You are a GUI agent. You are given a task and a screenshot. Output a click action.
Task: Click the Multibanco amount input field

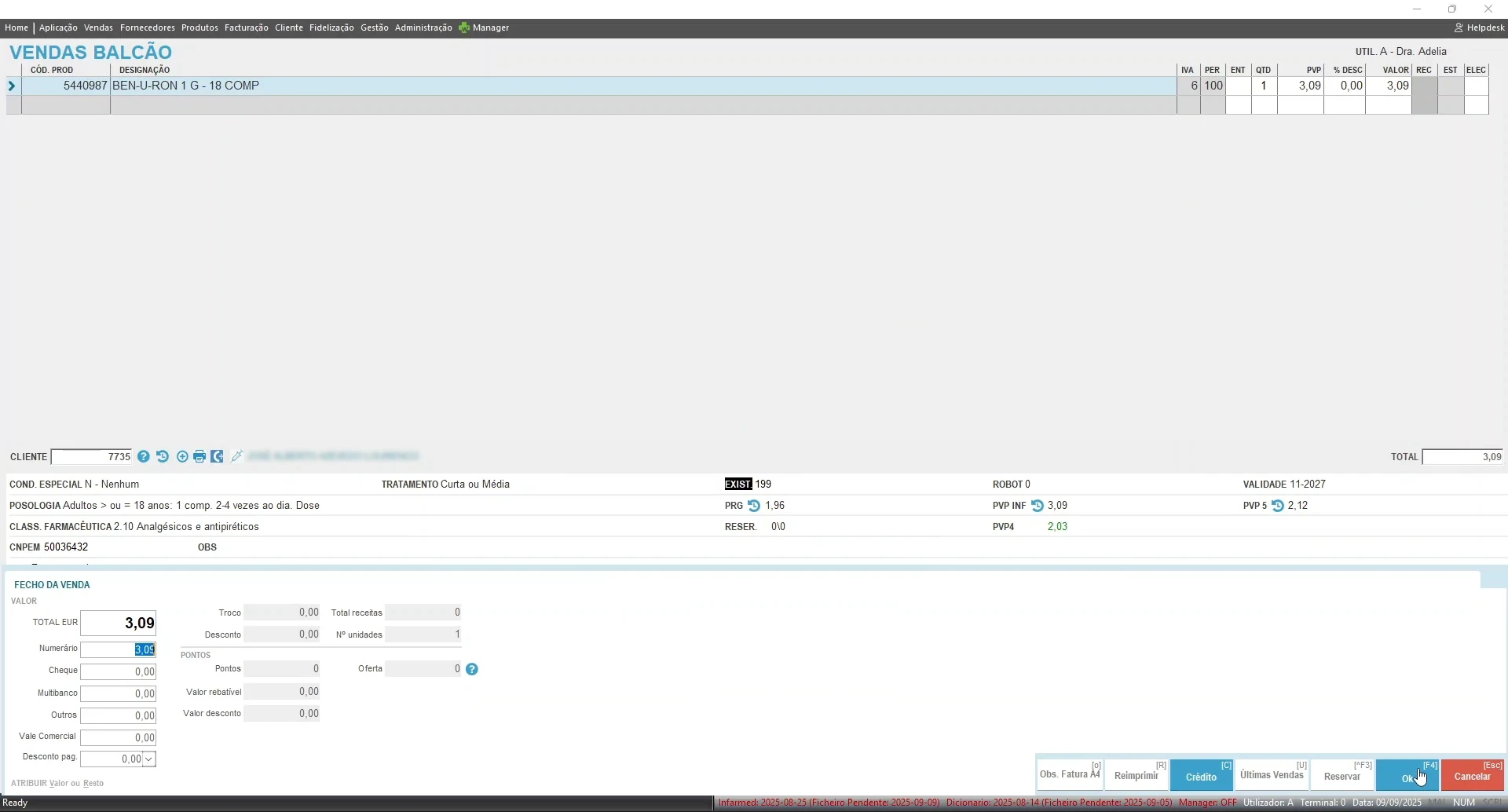point(119,693)
